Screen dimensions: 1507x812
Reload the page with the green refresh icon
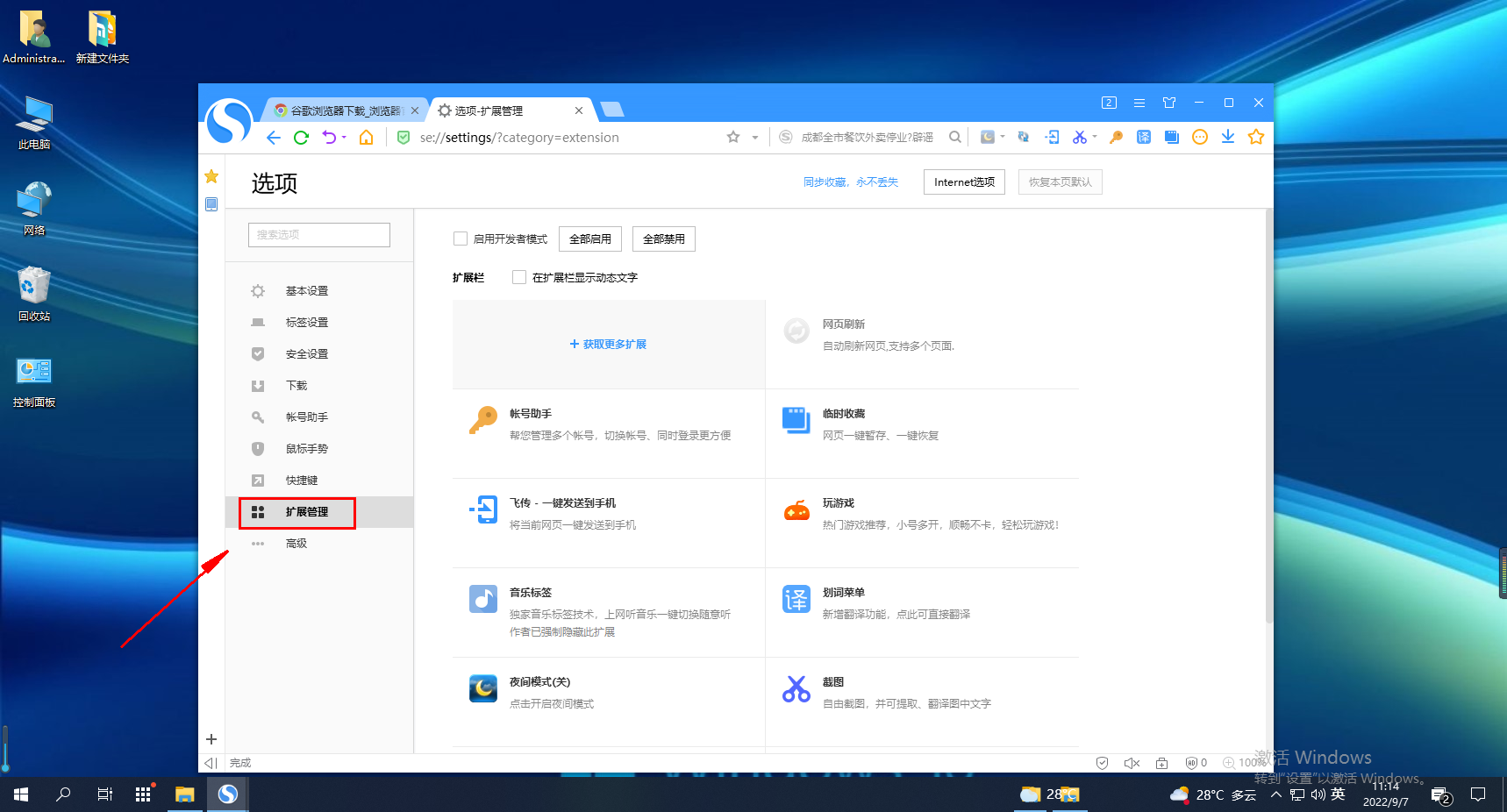click(302, 138)
